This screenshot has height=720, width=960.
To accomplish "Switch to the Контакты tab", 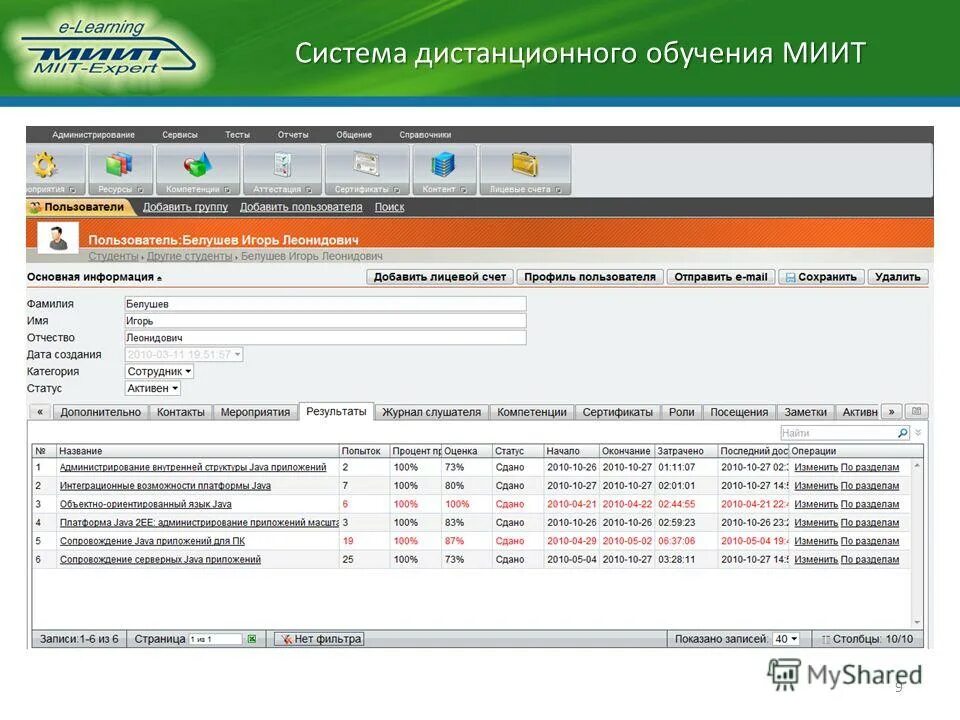I will click(x=181, y=412).
